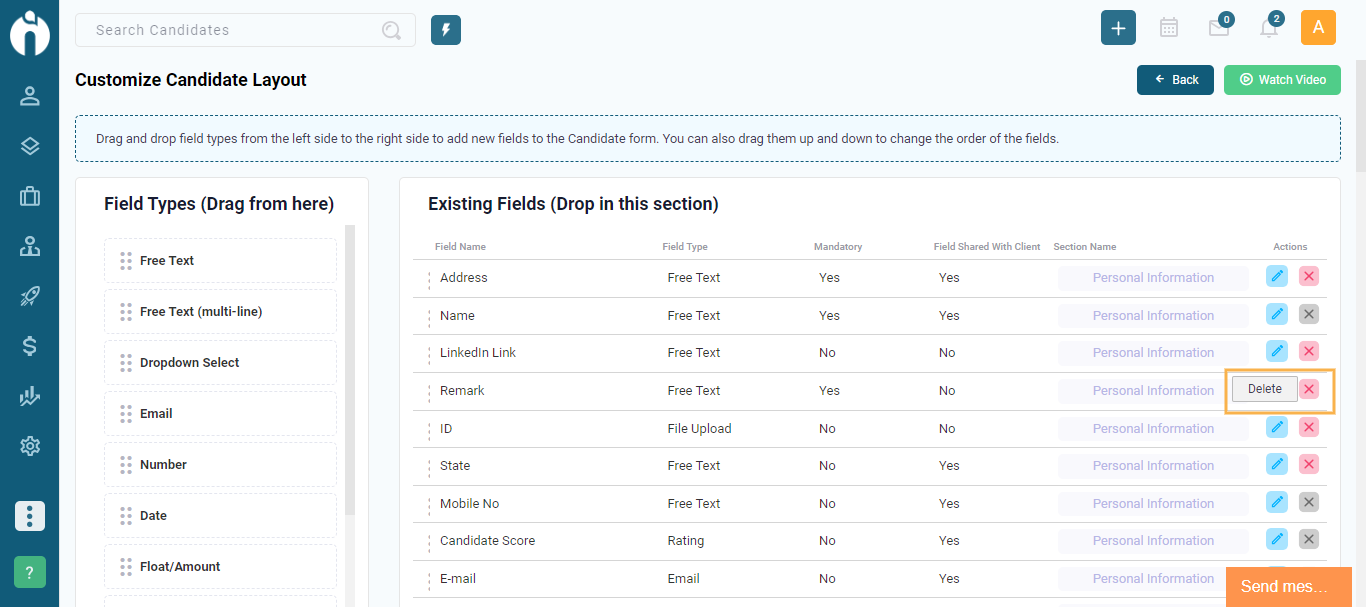Open the analytics chart icon in sidebar
1366x607 pixels.
tap(30, 396)
